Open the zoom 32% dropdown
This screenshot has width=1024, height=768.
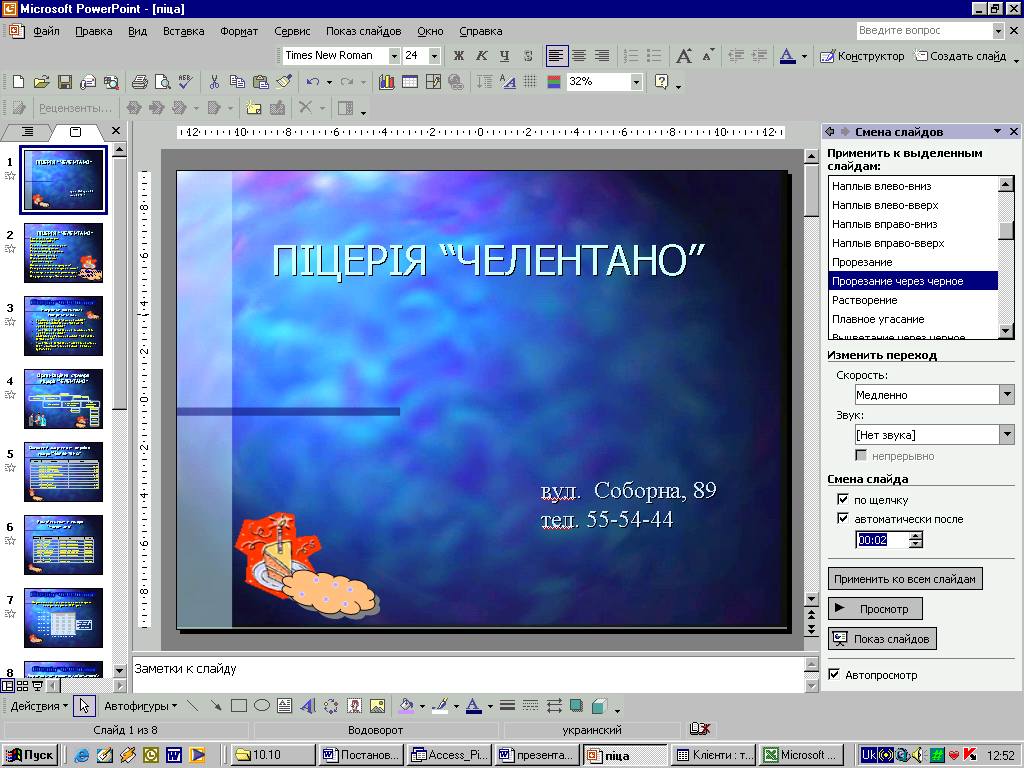coord(636,82)
